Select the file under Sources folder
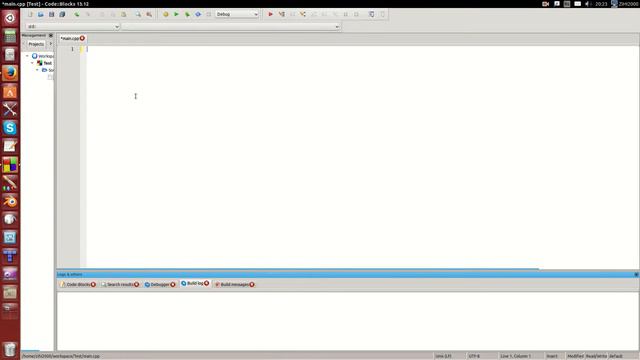This screenshot has width=640, height=360. (x=50, y=77)
